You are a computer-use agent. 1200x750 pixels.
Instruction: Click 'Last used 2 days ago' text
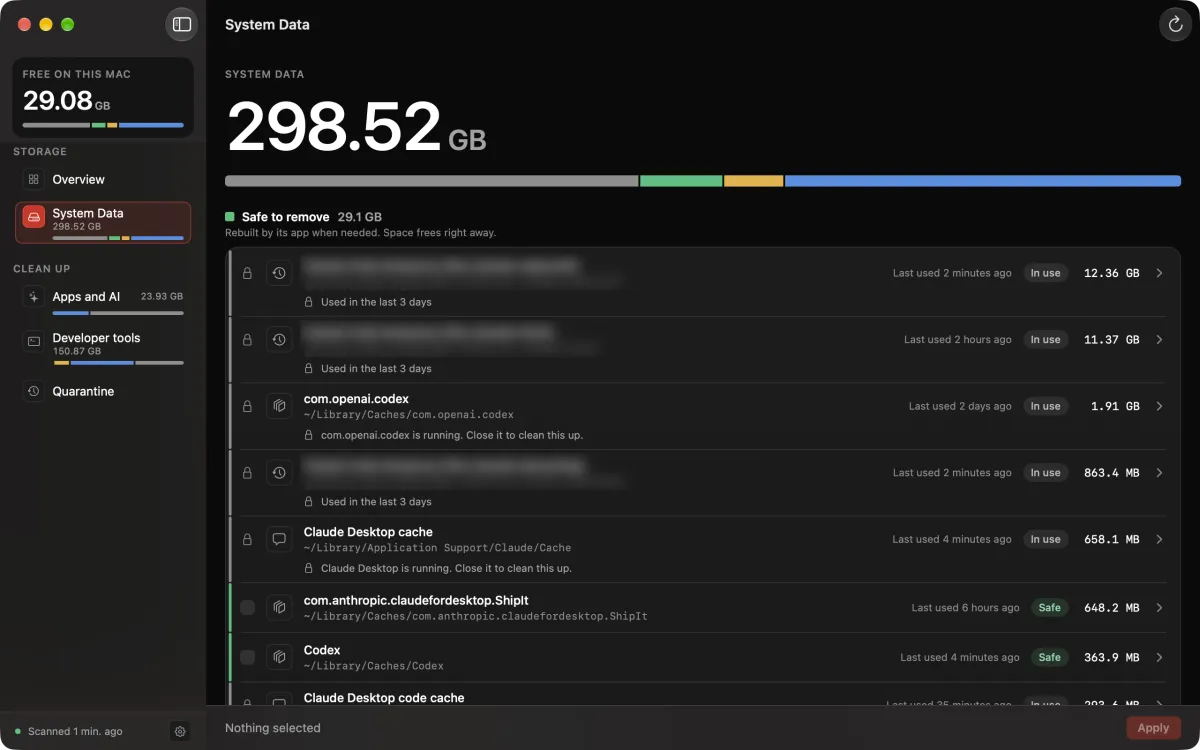coord(960,406)
